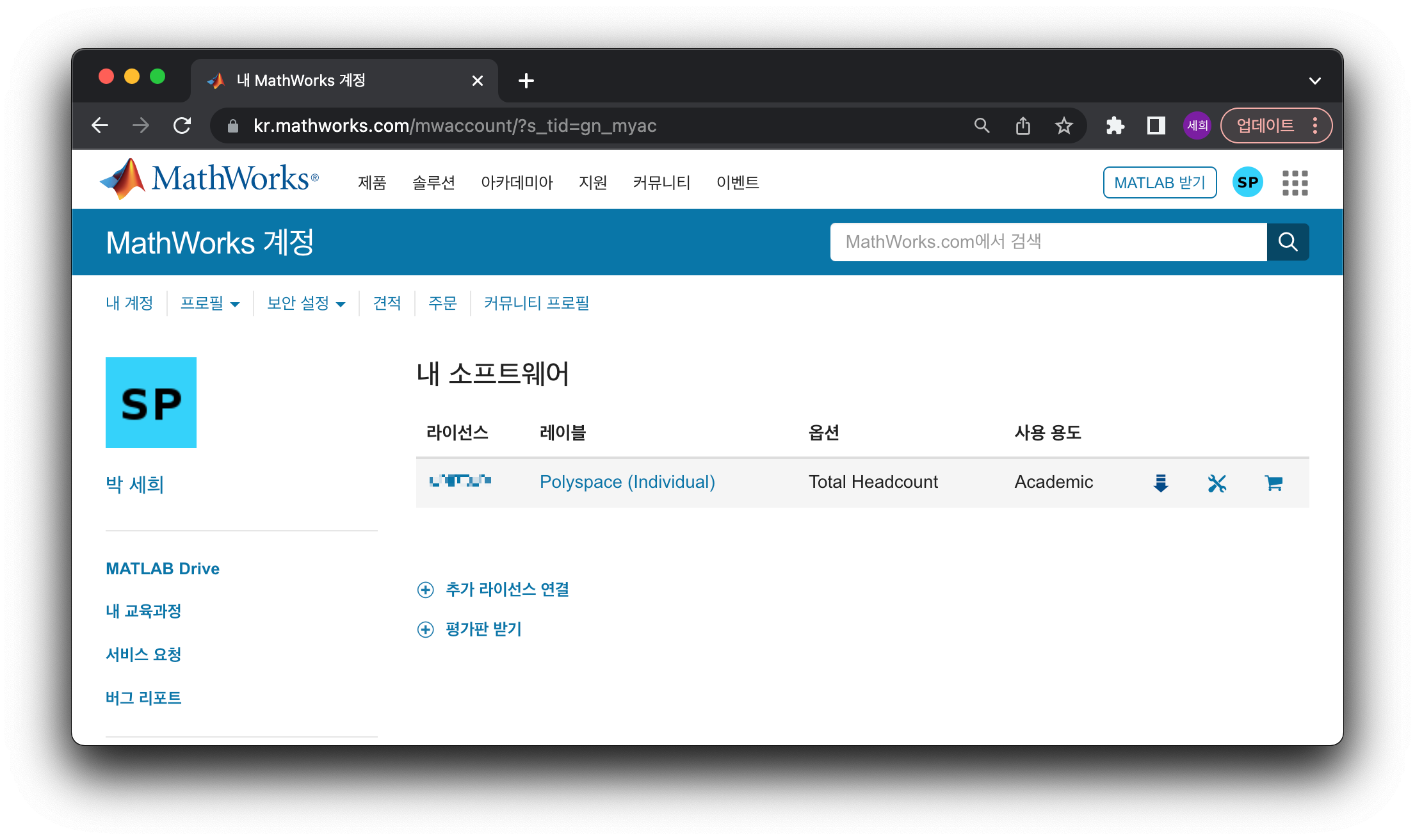Viewport: 1415px width, 840px height.
Task: Click the MATLAB 받기 button
Action: (1160, 183)
